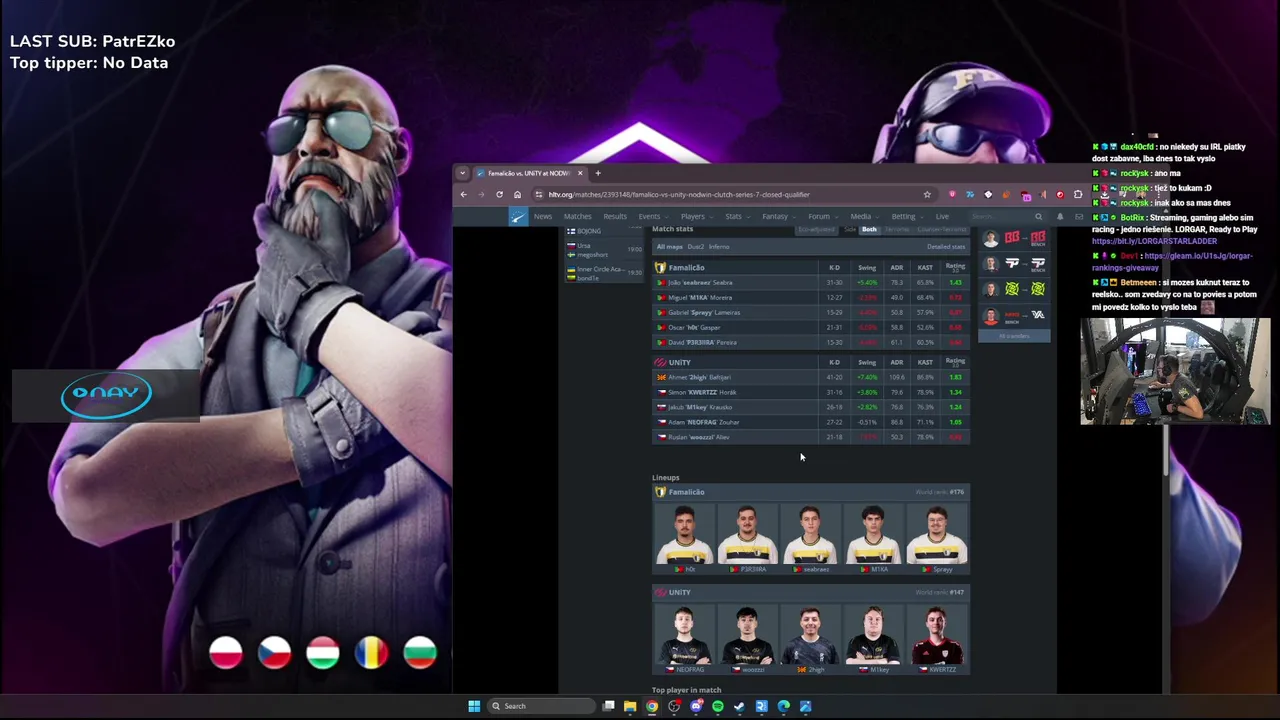Viewport: 1280px width, 720px height.
Task: Open HLTV messages envelope icon
Action: (1079, 217)
